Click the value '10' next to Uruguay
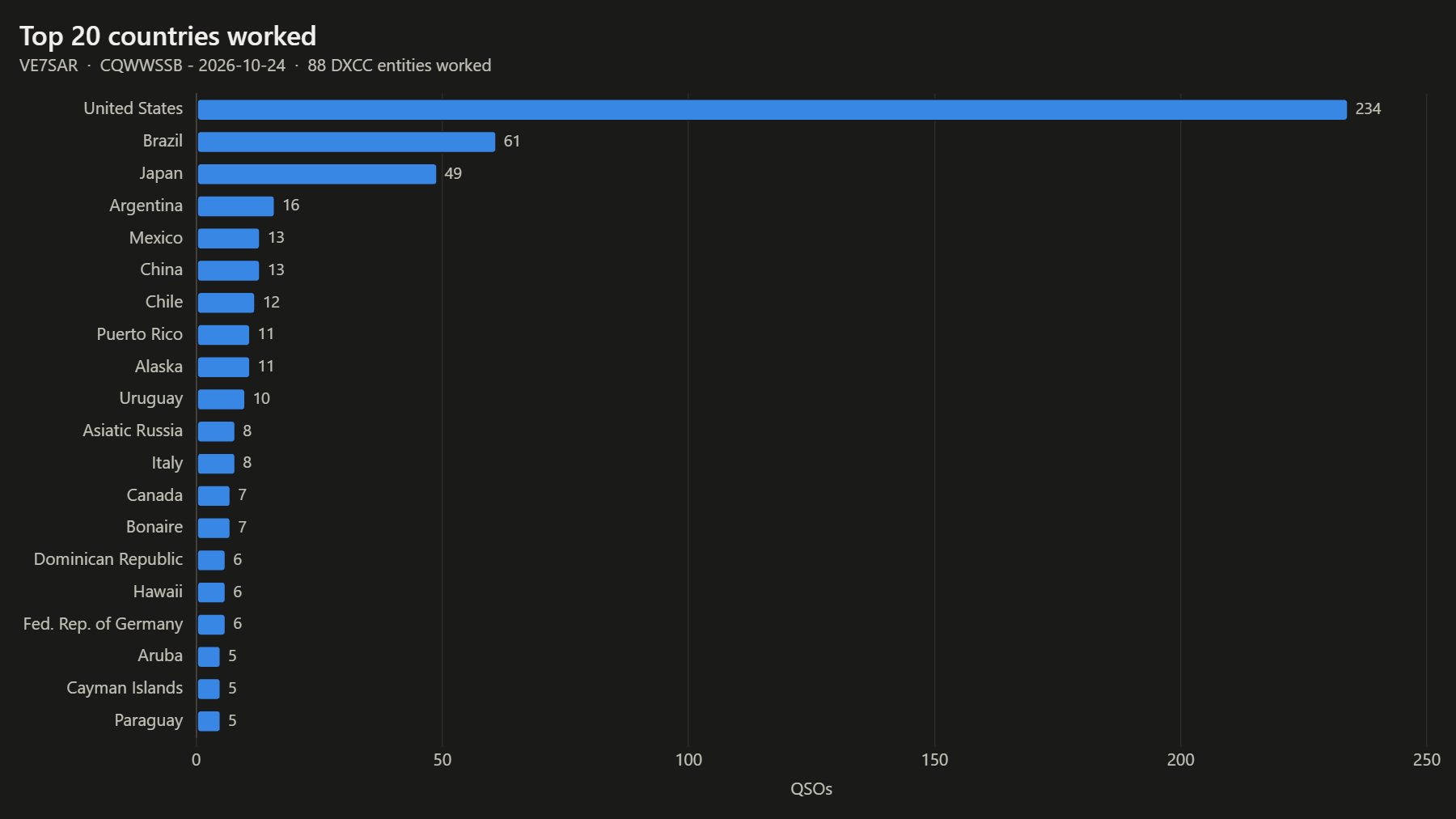 (x=261, y=398)
